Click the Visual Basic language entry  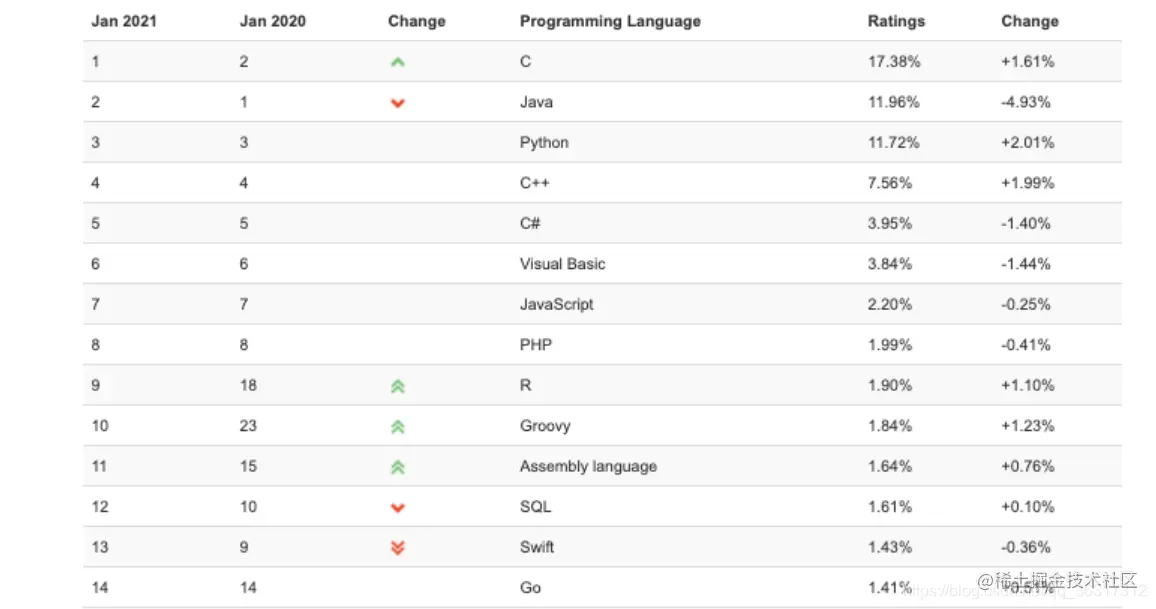click(x=562, y=264)
